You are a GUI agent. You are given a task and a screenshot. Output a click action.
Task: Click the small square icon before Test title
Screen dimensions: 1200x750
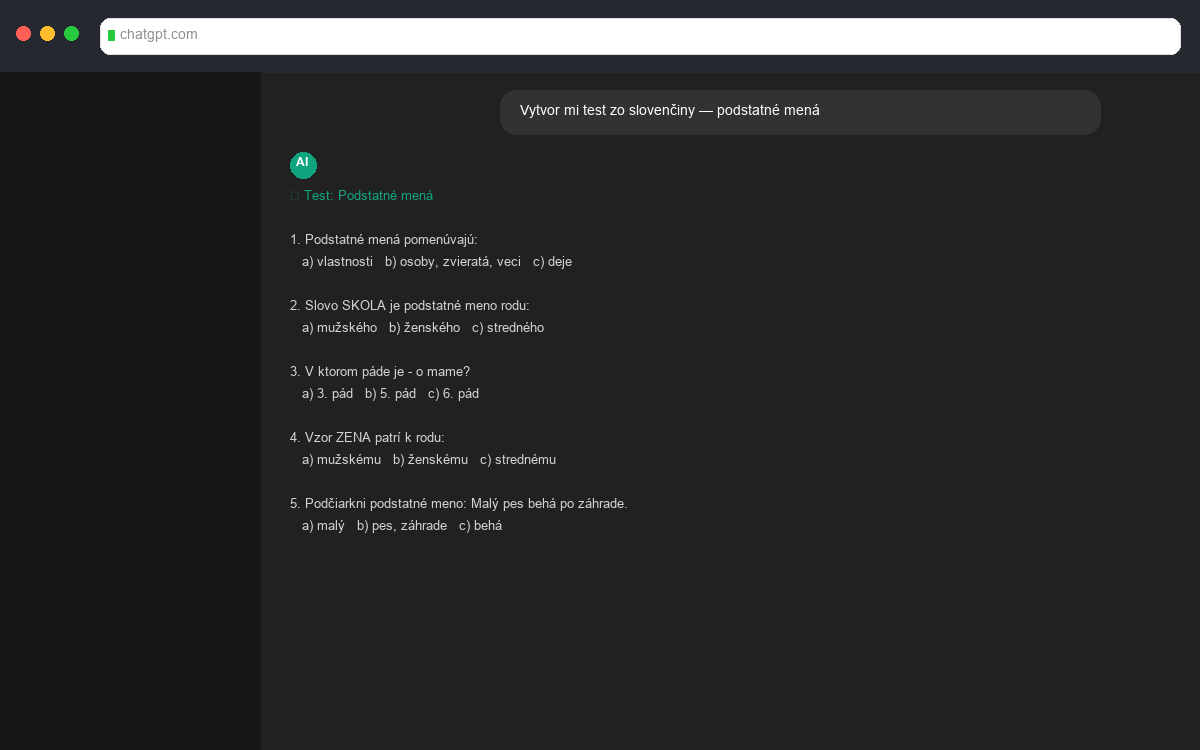295,196
